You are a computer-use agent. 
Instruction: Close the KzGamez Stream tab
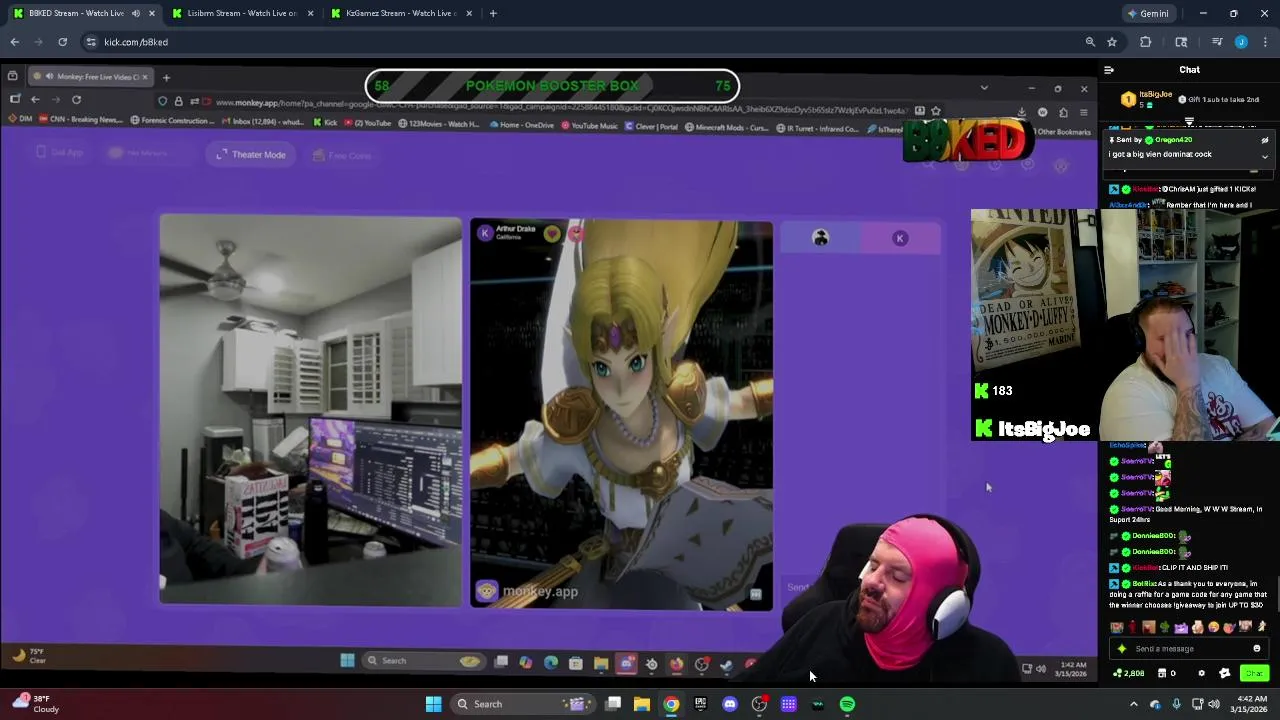[x=469, y=13]
